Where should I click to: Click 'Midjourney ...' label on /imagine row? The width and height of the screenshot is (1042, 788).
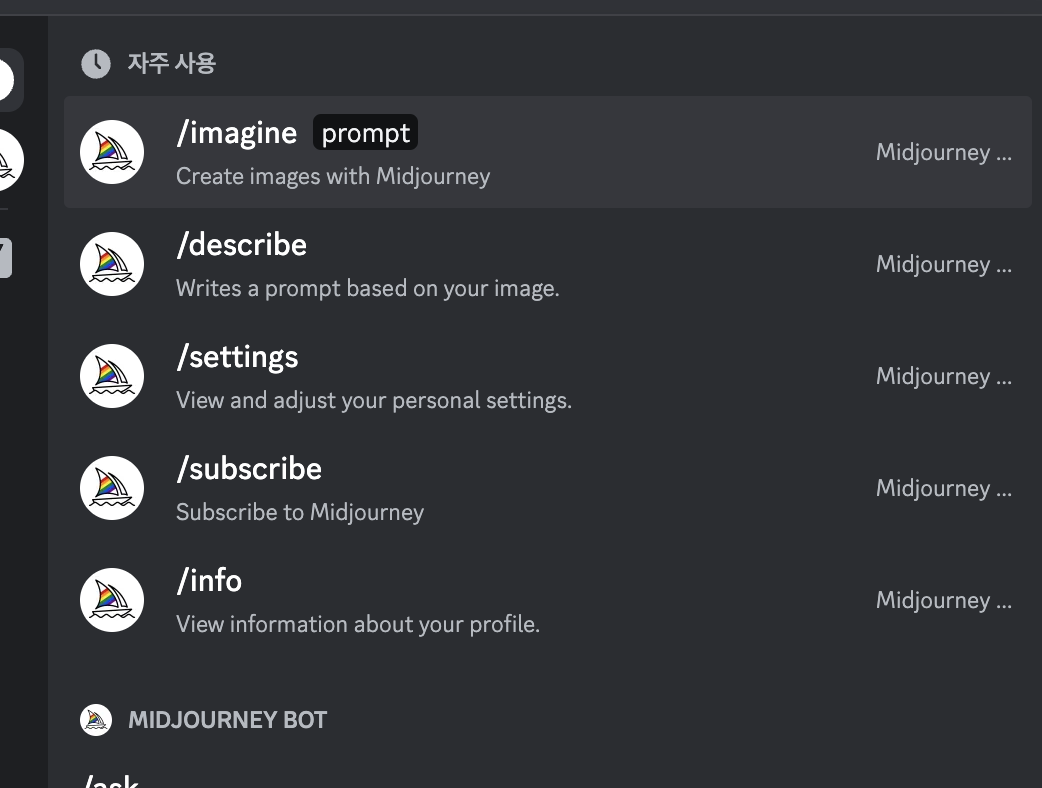pyautogui.click(x=944, y=152)
